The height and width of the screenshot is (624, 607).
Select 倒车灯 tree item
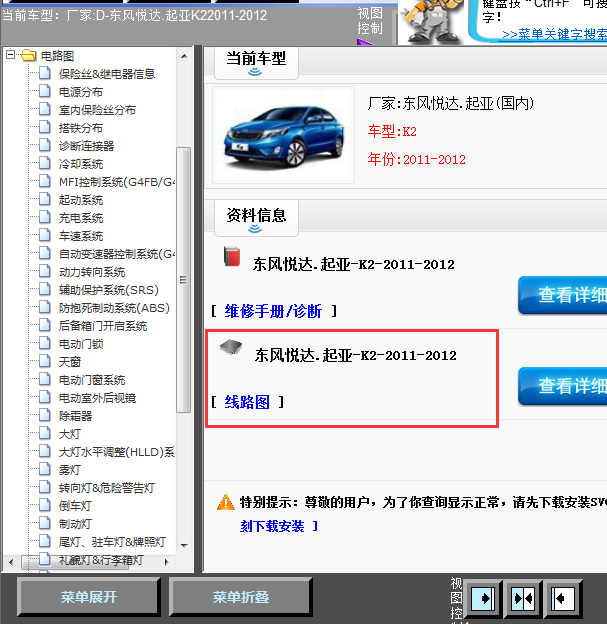75,506
